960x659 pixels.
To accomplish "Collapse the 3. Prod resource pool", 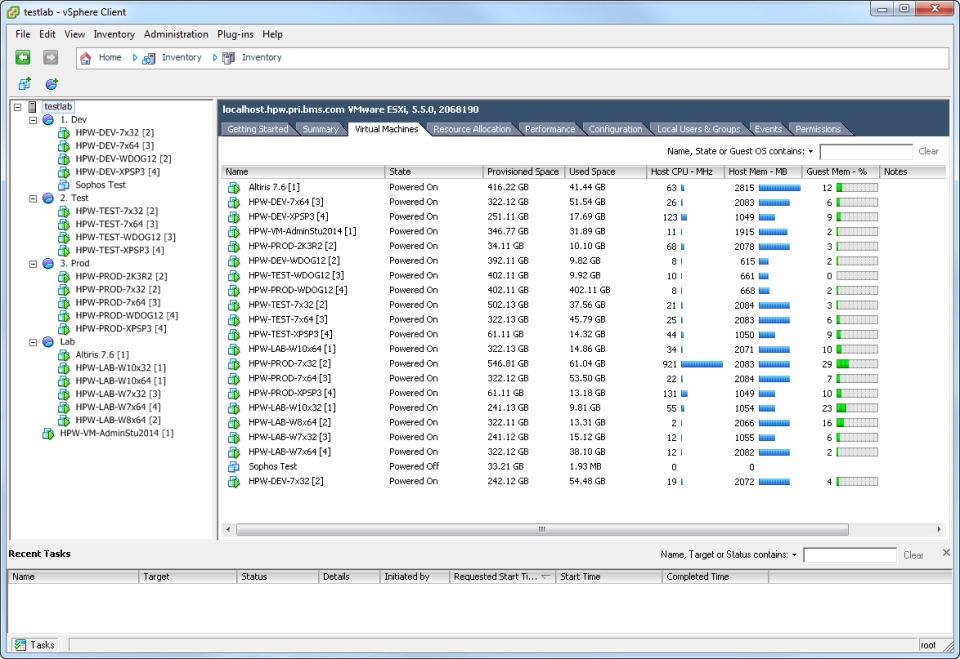I will click(x=33, y=264).
